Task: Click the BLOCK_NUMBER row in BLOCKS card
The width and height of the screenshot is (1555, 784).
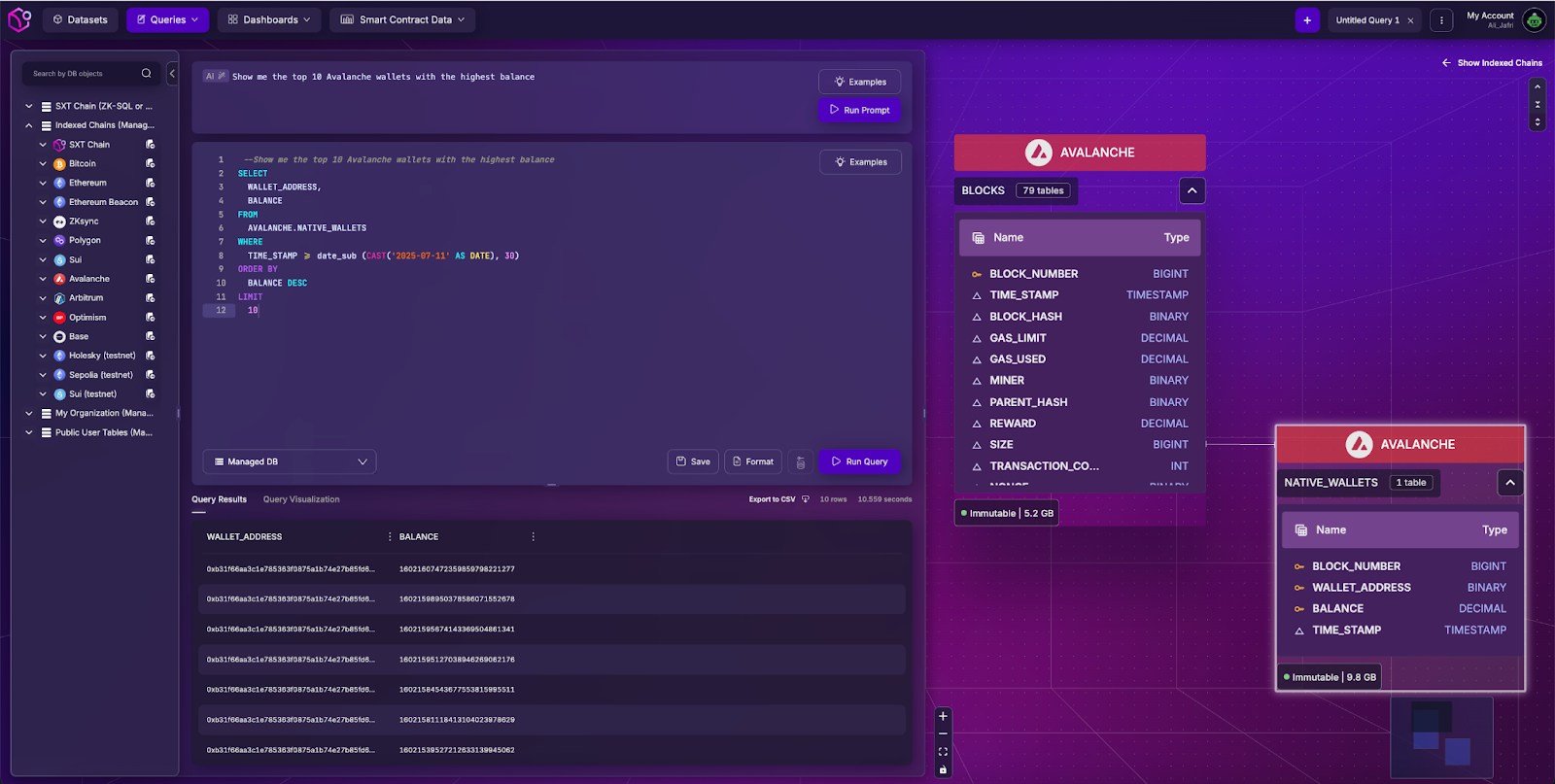Action: (x=1080, y=274)
